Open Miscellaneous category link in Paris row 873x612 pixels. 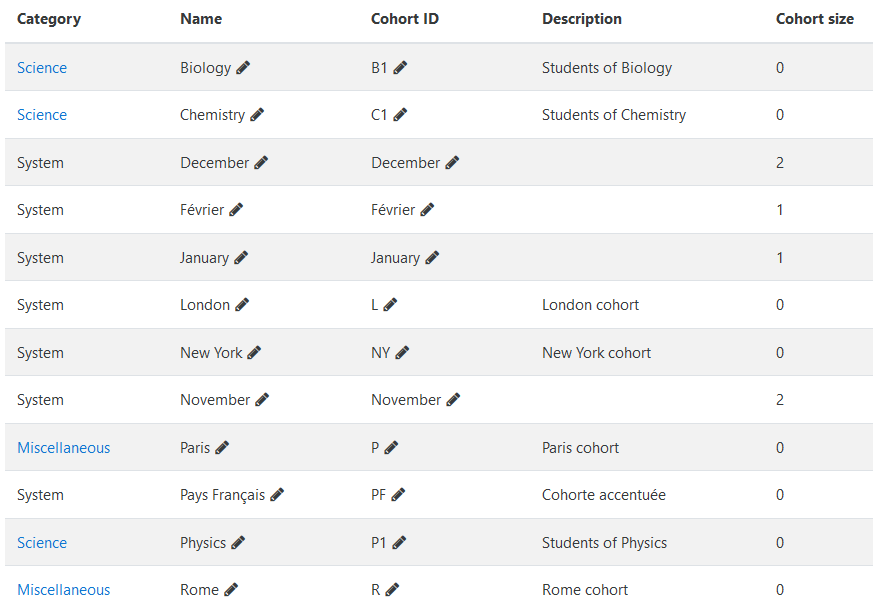(x=63, y=448)
